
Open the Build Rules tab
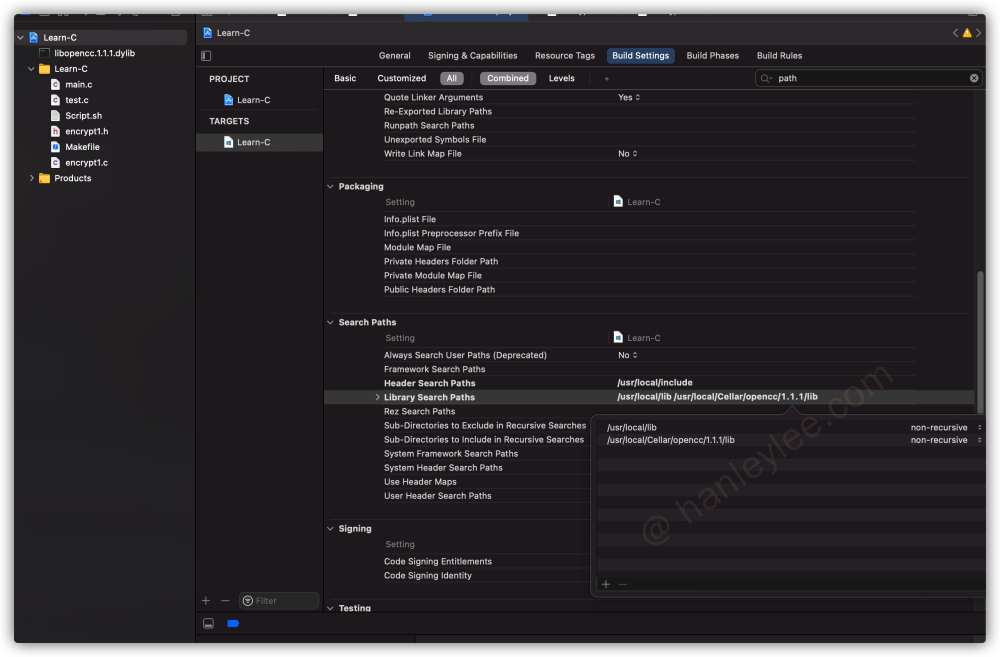[x=779, y=56]
